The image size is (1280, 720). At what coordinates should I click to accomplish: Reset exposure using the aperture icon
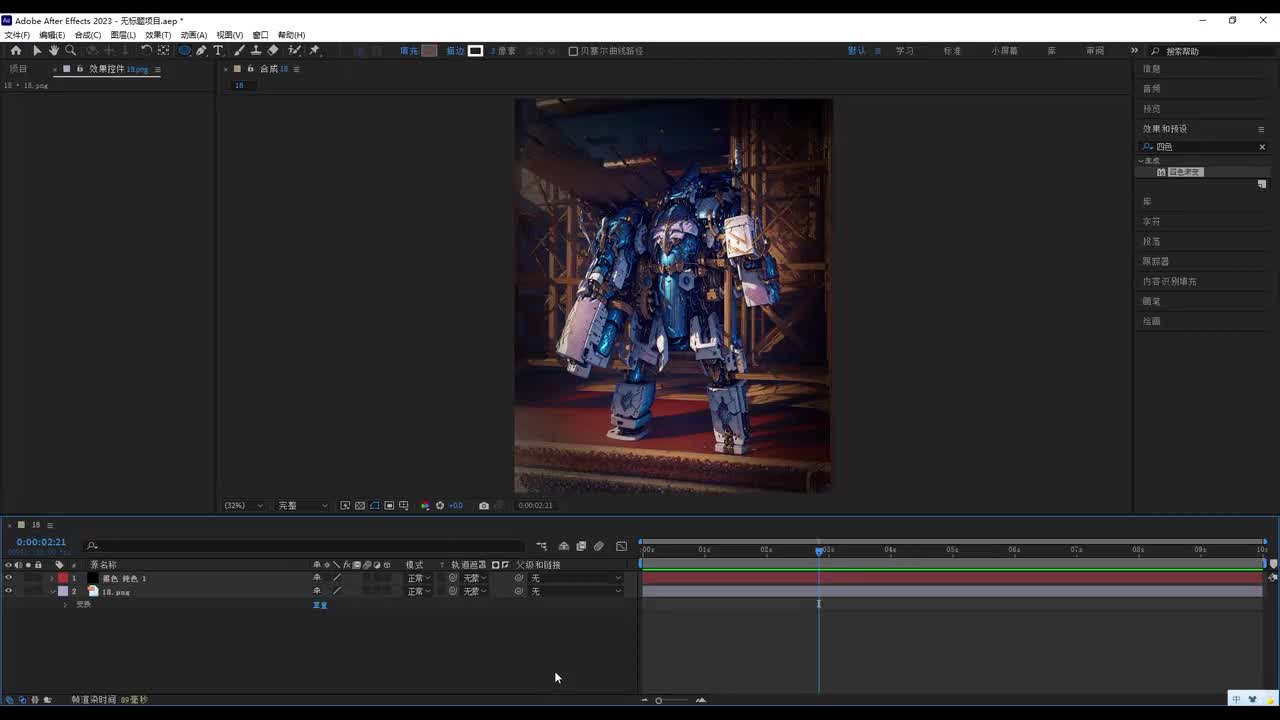440,506
